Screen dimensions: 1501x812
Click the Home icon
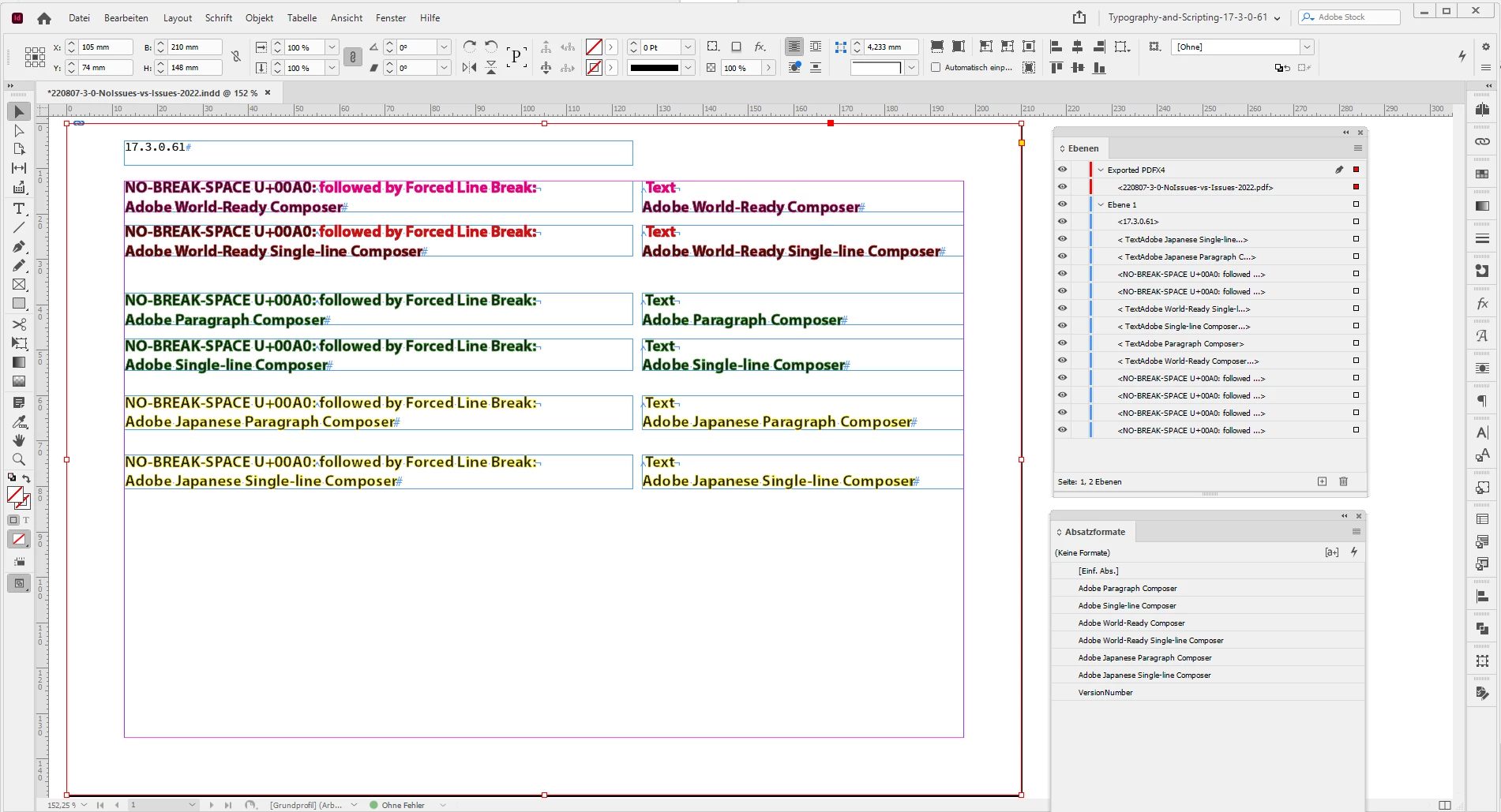44,17
